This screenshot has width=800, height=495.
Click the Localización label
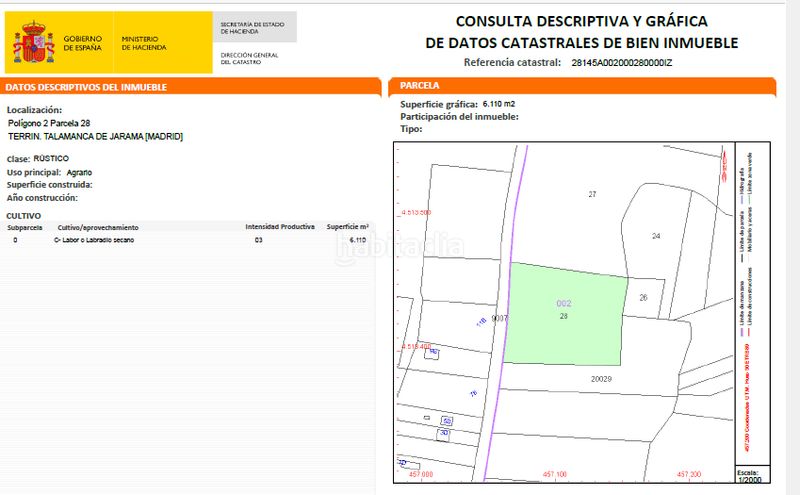coord(34,110)
